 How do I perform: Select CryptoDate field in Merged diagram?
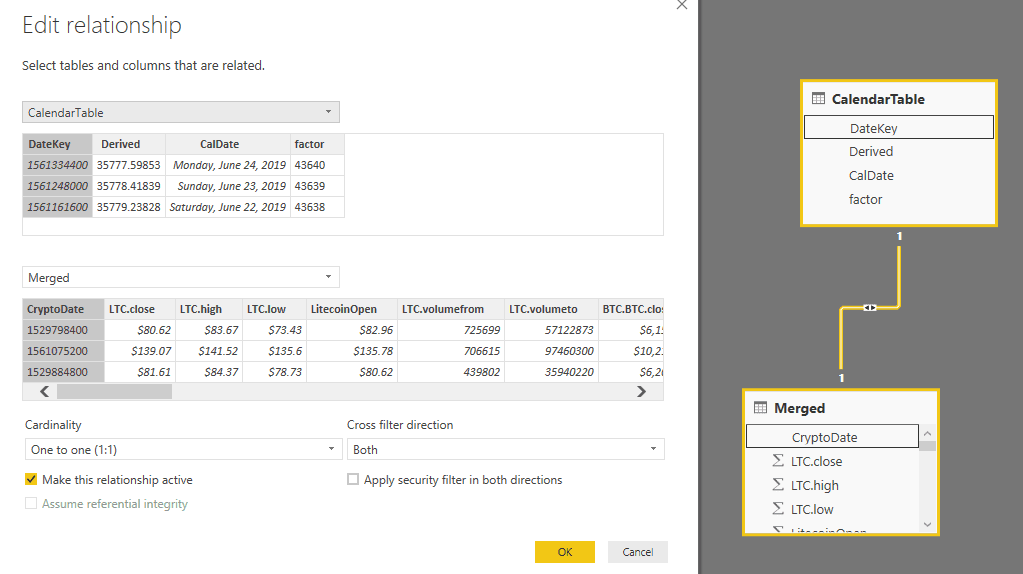pos(832,437)
